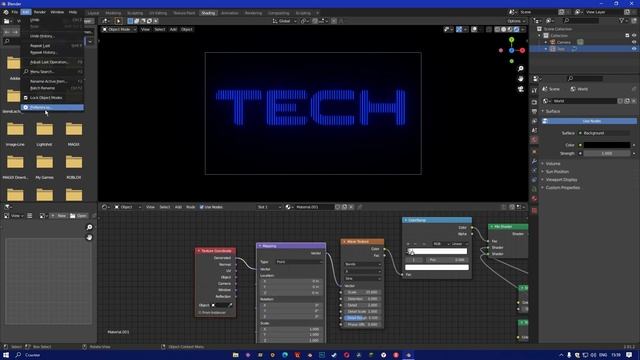Toggle Collection exclude from view layer checkbox

point(627,36)
